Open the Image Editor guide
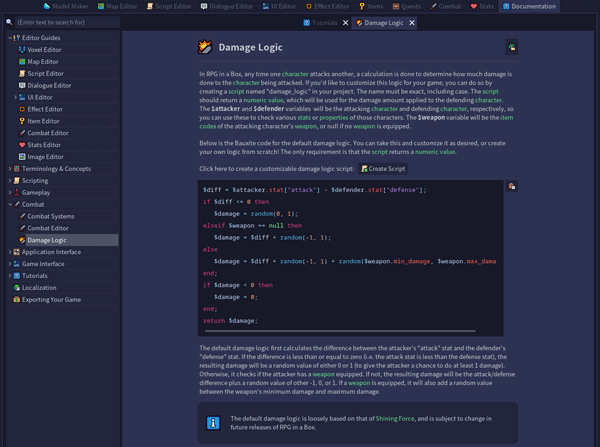Viewport: 600px width, 447px height. pyautogui.click(x=44, y=157)
